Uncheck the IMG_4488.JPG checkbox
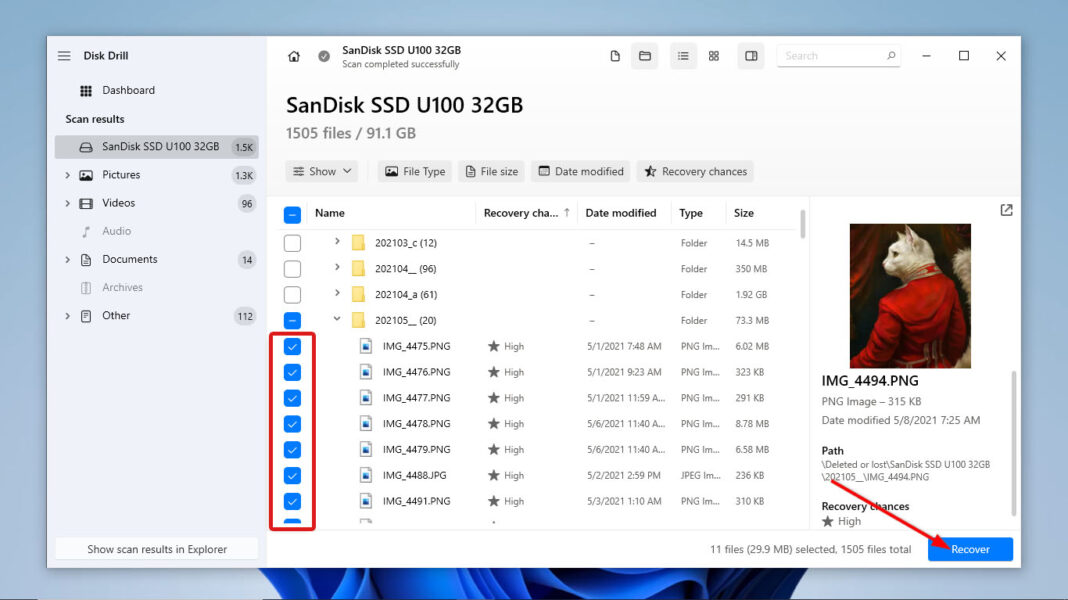1068x600 pixels. (292, 476)
